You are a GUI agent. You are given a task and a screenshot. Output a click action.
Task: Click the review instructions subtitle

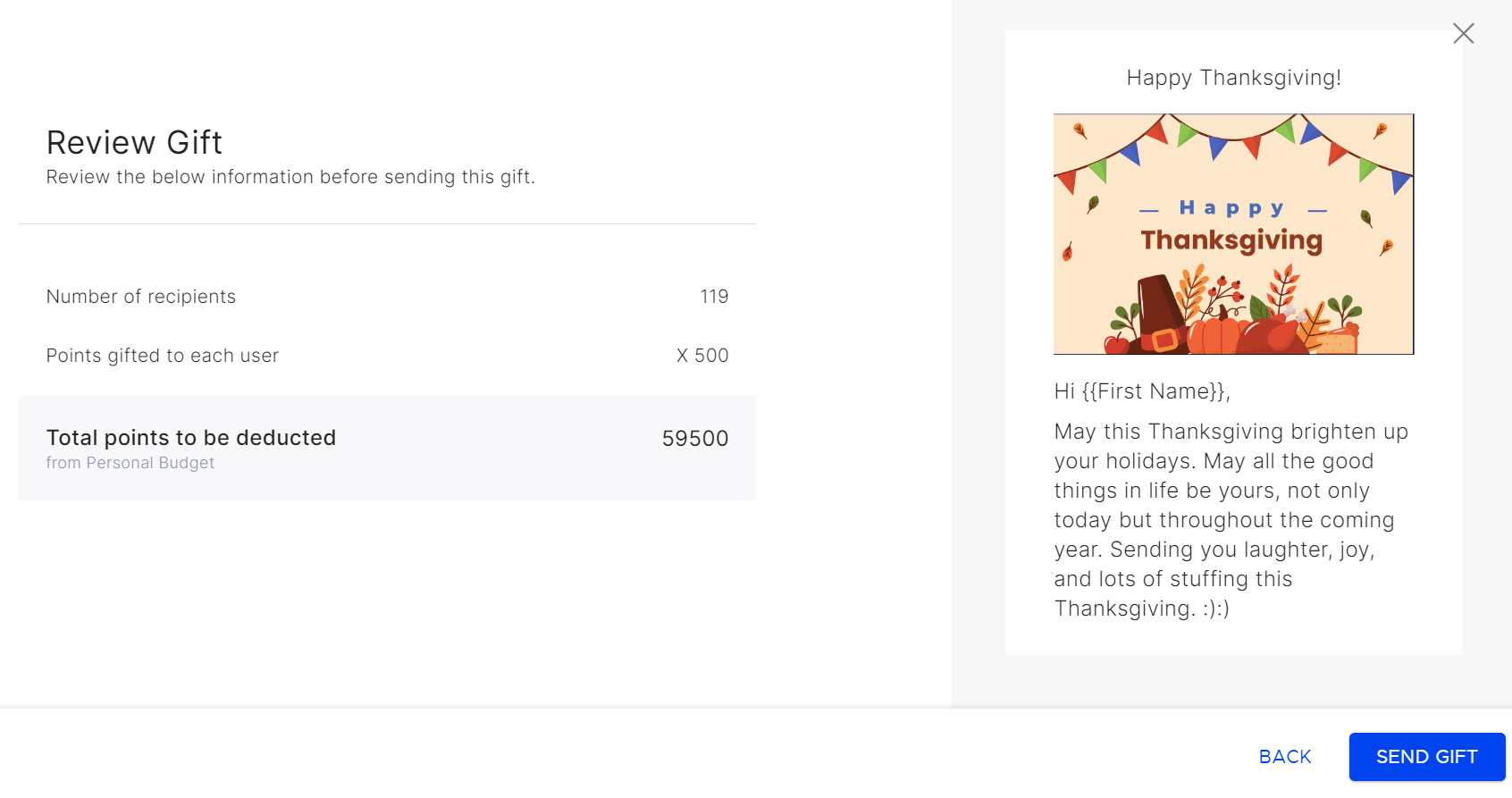[290, 177]
